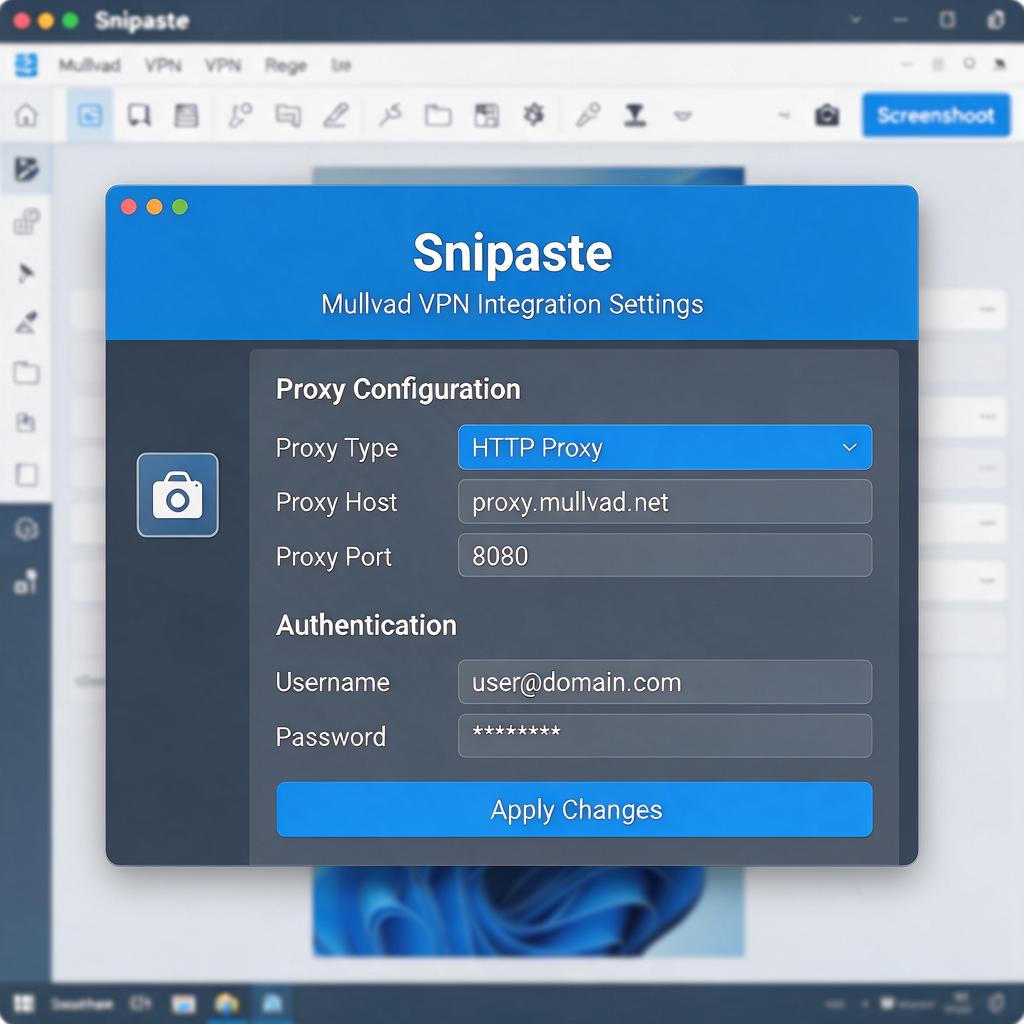Click the Proxy Port field showing 8080
The width and height of the screenshot is (1024, 1024).
pos(665,556)
